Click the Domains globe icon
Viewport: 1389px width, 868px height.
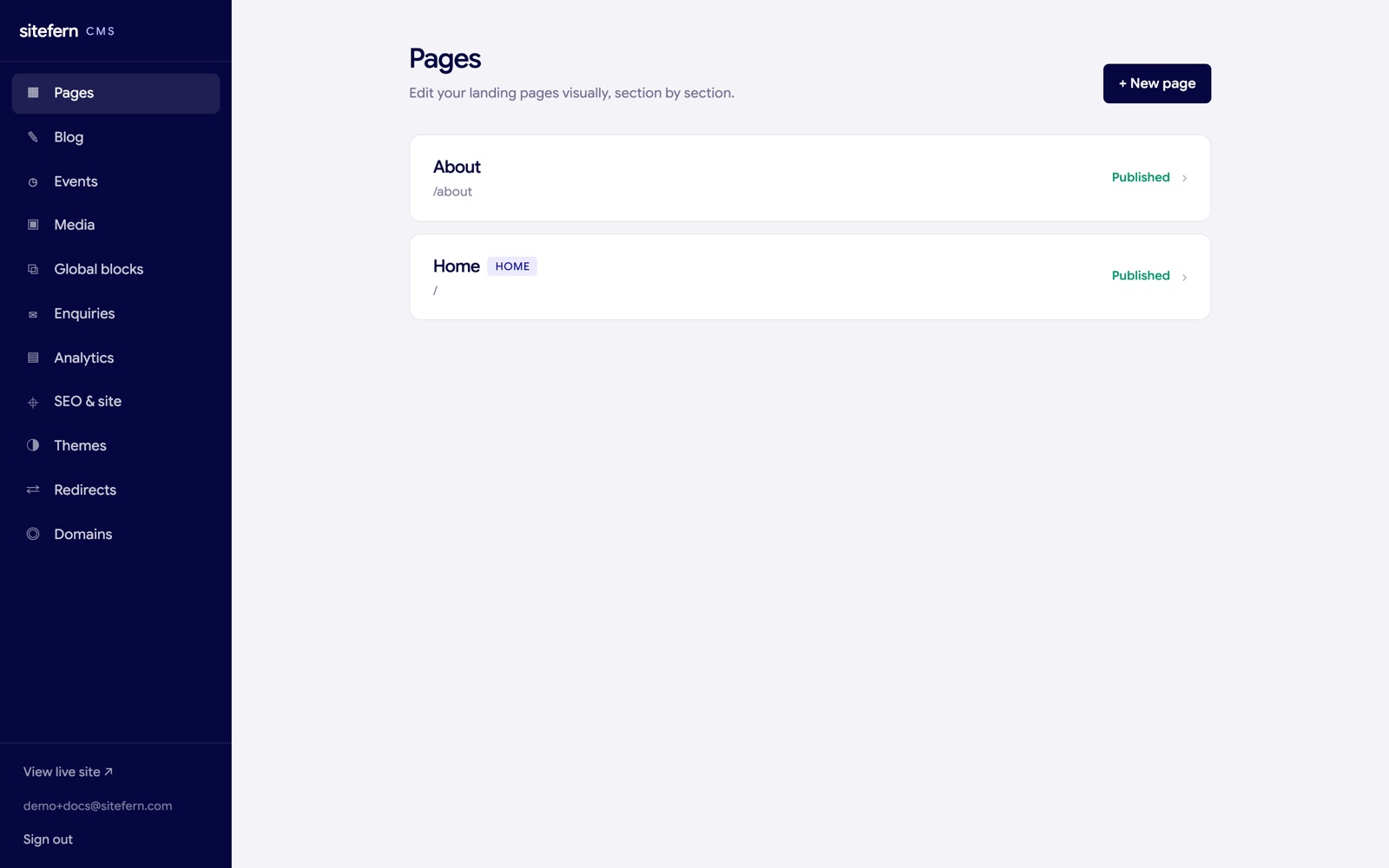[33, 534]
